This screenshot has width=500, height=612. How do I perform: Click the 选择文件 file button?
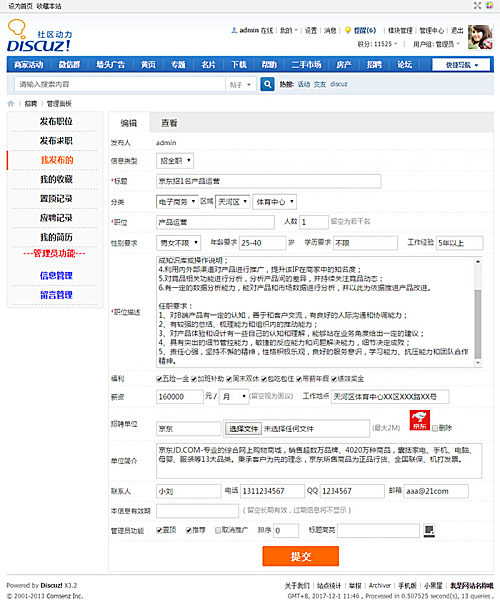coord(243,429)
